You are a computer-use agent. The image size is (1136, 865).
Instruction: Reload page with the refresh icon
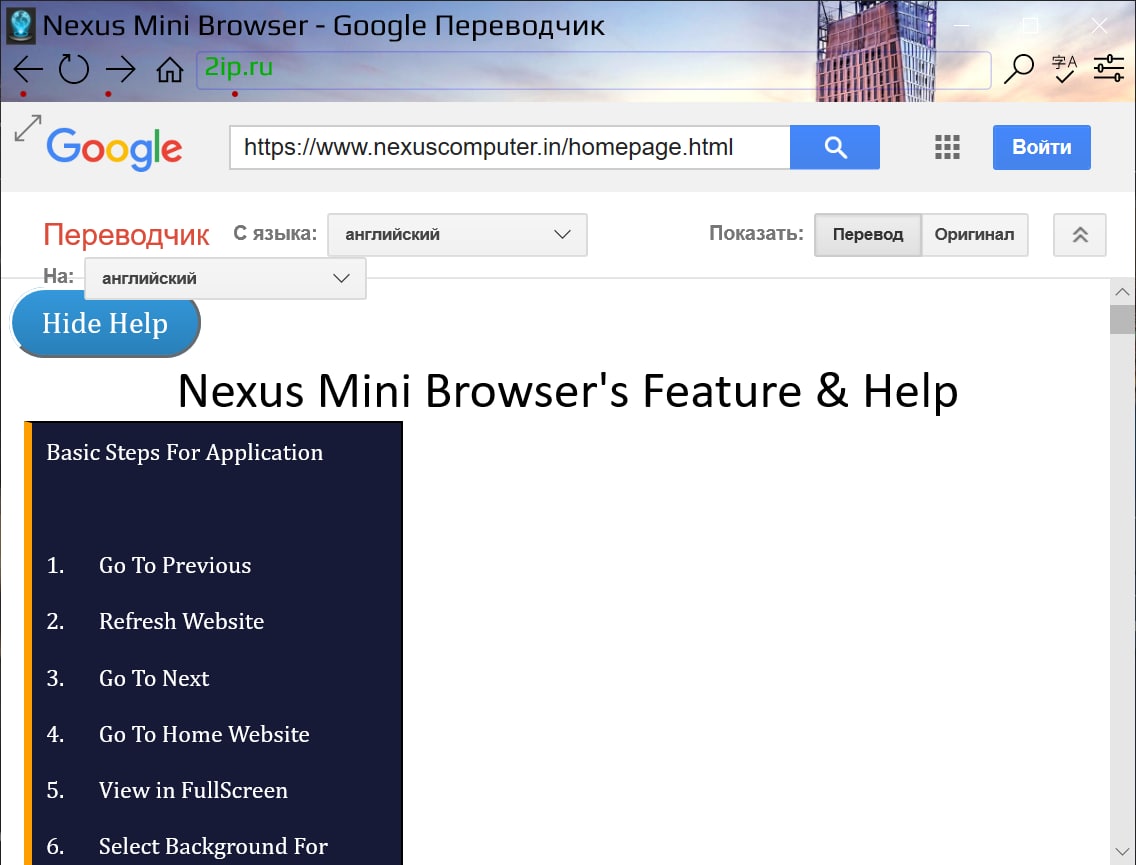point(74,70)
